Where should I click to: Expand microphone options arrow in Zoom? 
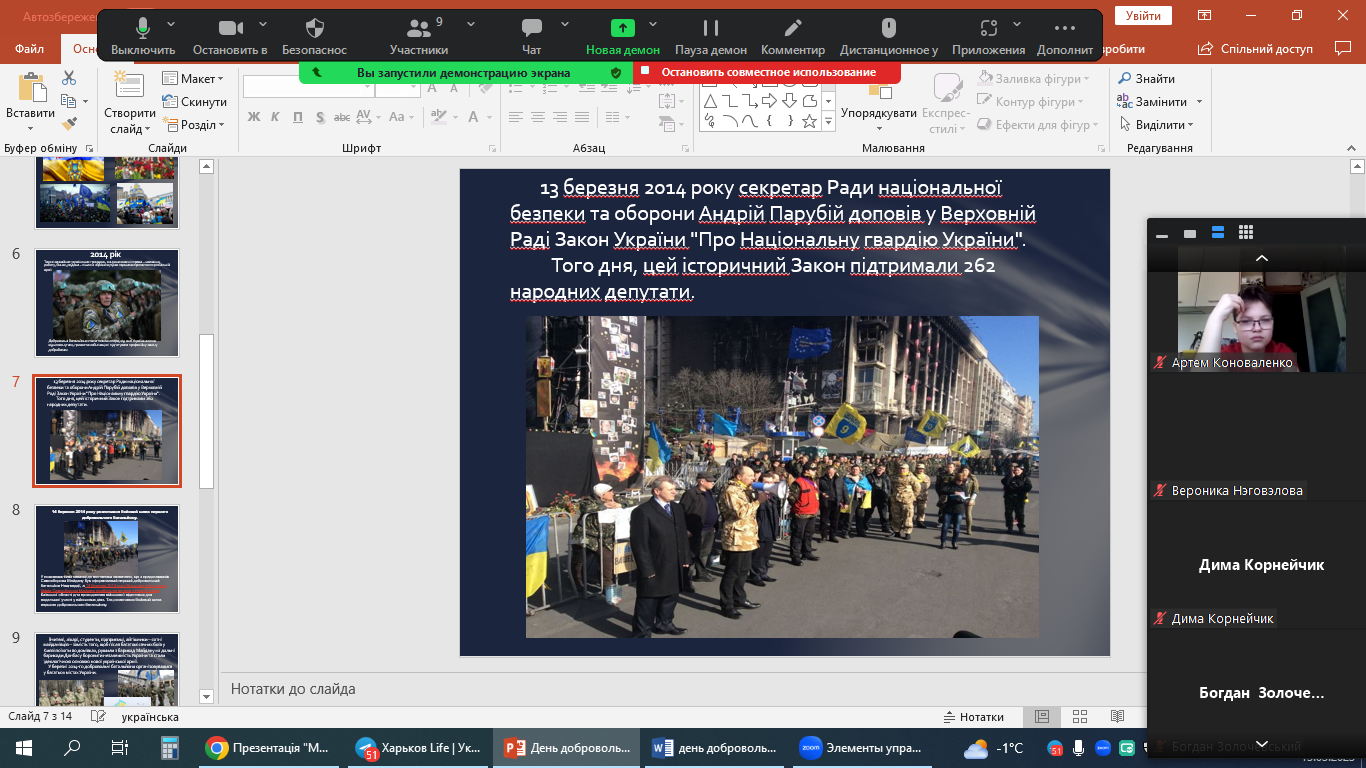click(171, 24)
